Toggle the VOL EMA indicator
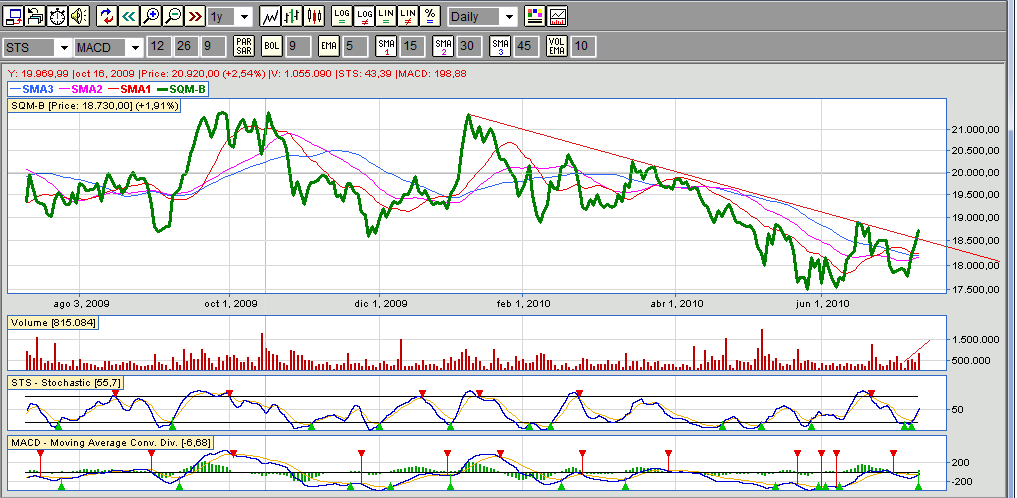Viewport: 1017px width, 498px height. 557,46
